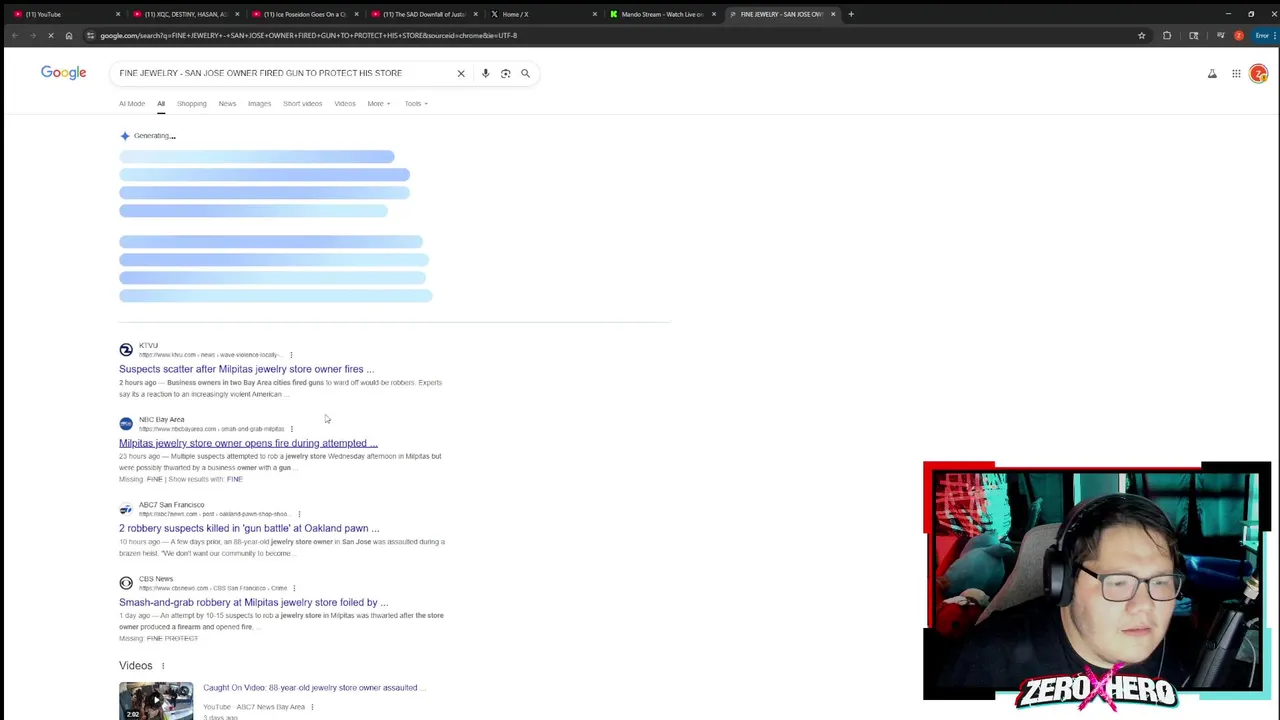Image resolution: width=1280 pixels, height=720 pixels.
Task: Open the Google account avatar
Action: coord(1259,73)
